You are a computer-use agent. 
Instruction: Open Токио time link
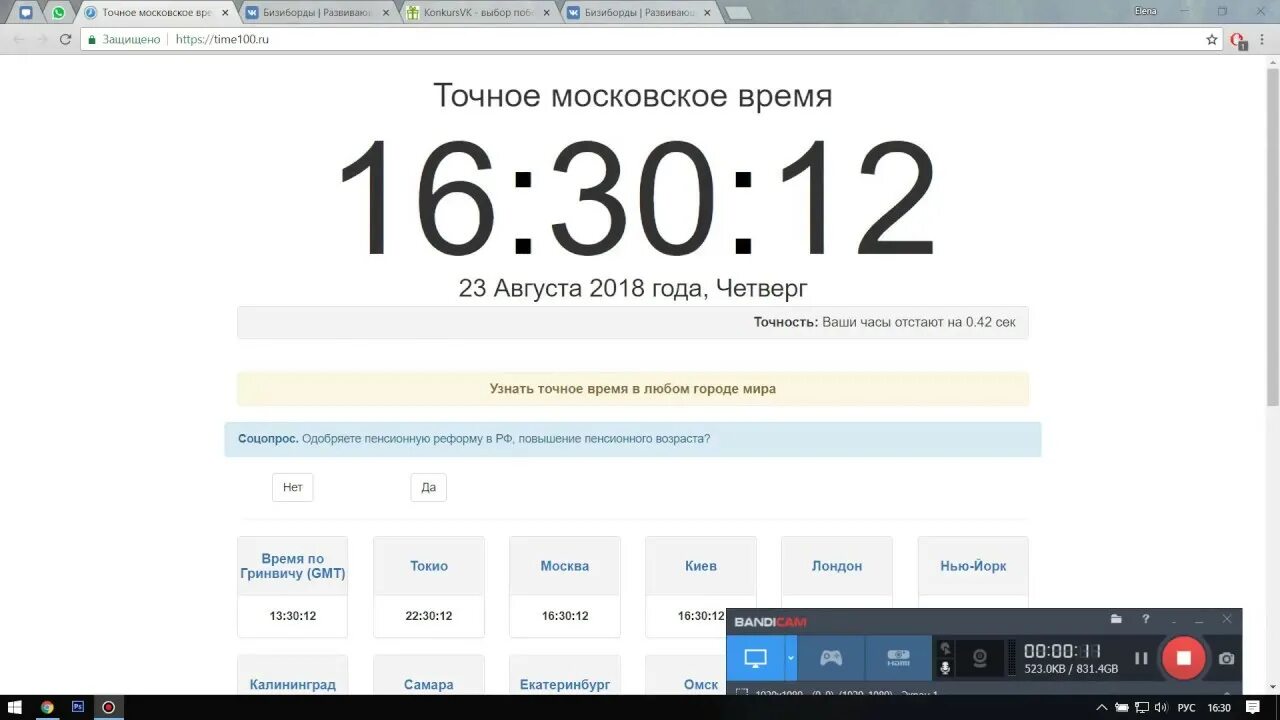(428, 566)
